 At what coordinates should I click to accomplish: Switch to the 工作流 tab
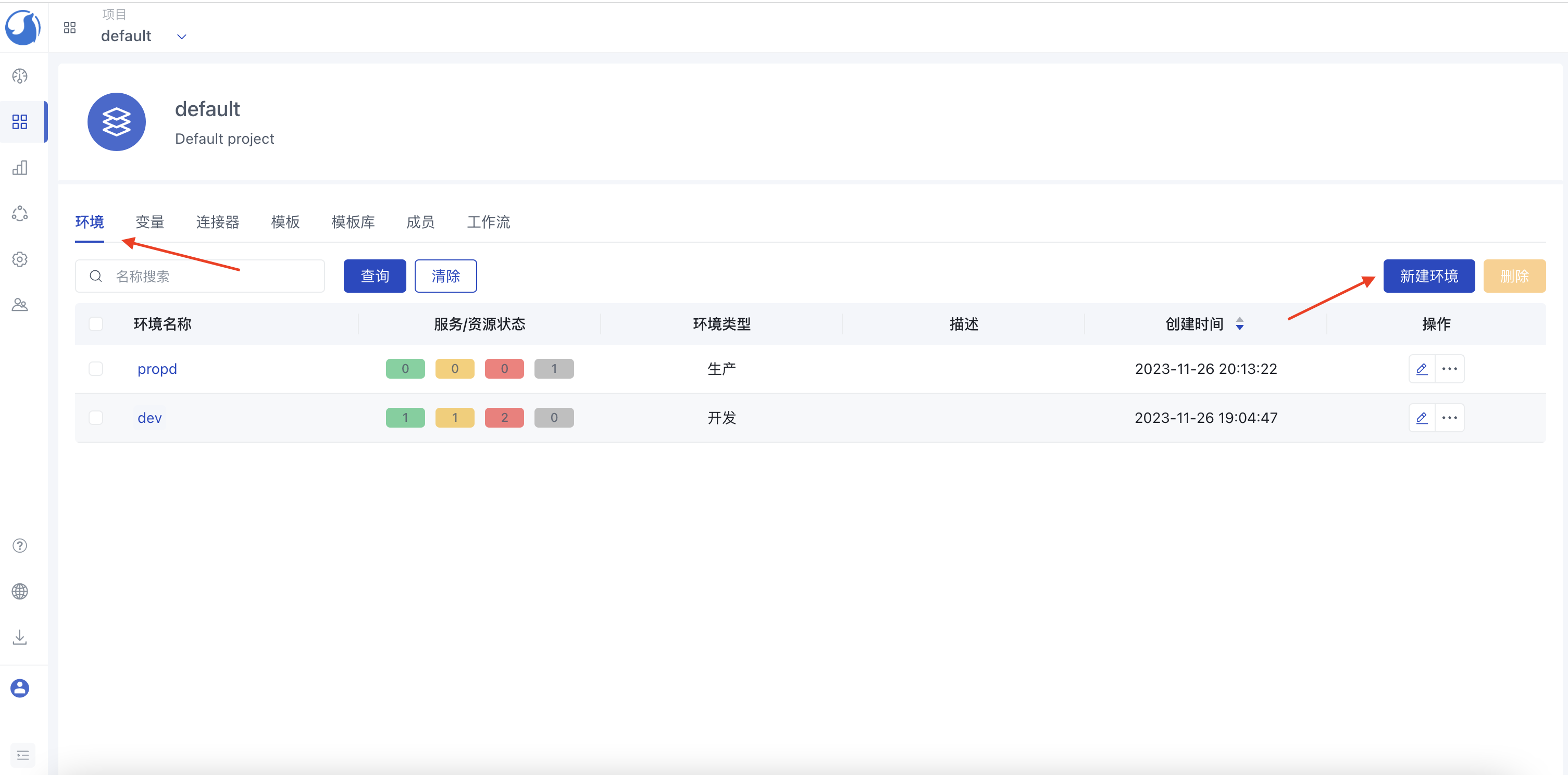coord(488,222)
